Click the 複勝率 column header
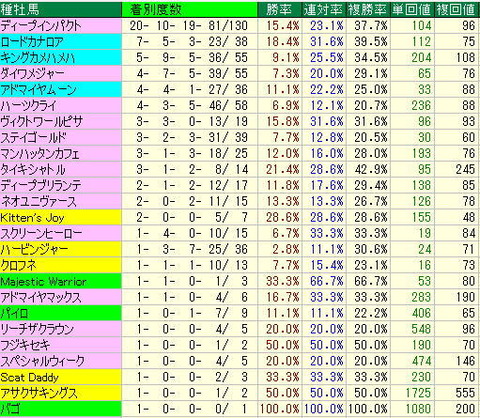The image size is (480, 418). click(368, 9)
